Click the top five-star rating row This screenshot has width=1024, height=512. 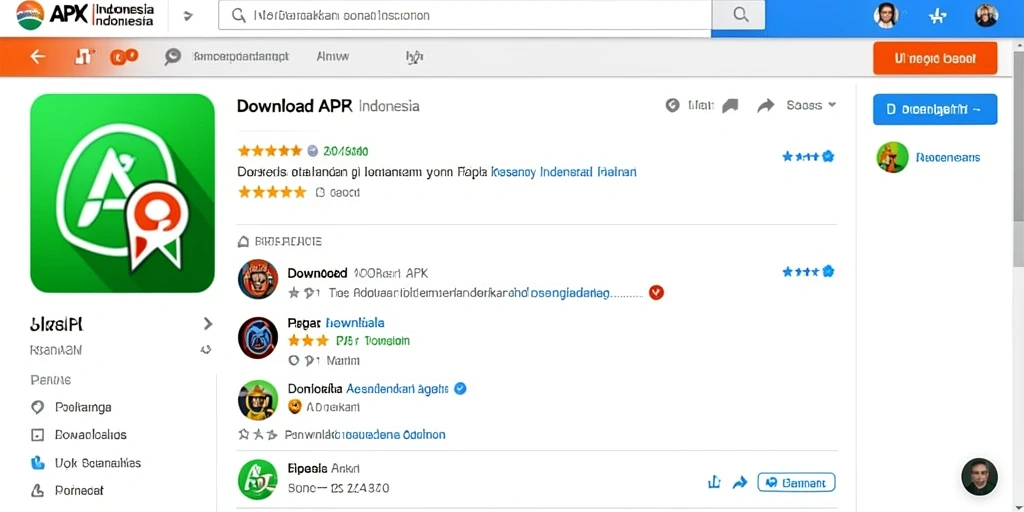pyautogui.click(x=270, y=151)
